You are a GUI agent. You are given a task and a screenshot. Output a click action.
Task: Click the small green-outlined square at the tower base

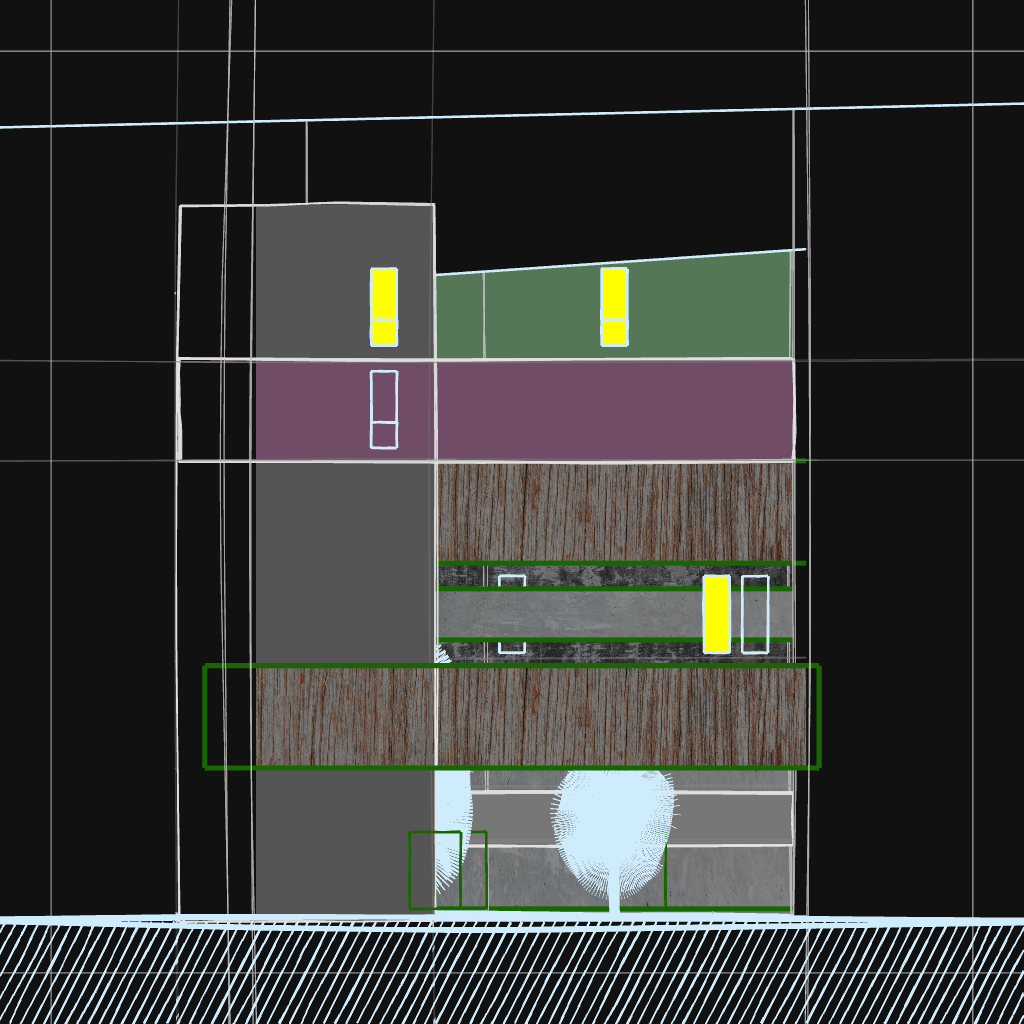tap(434, 870)
